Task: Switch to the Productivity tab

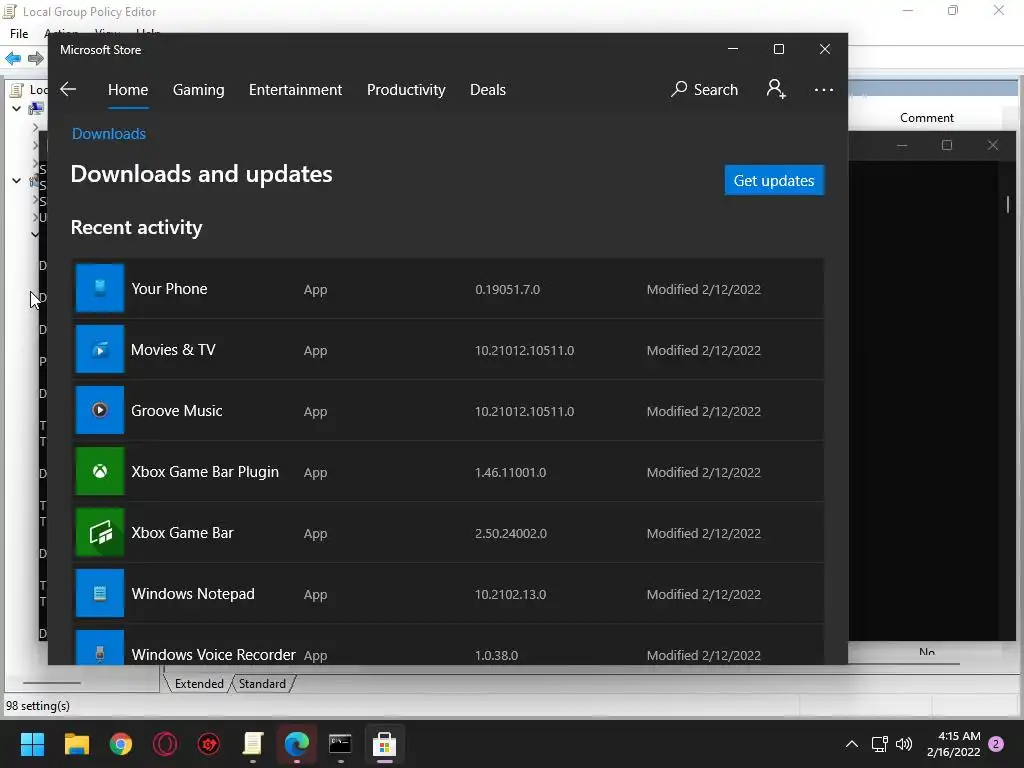Action: pos(406,89)
